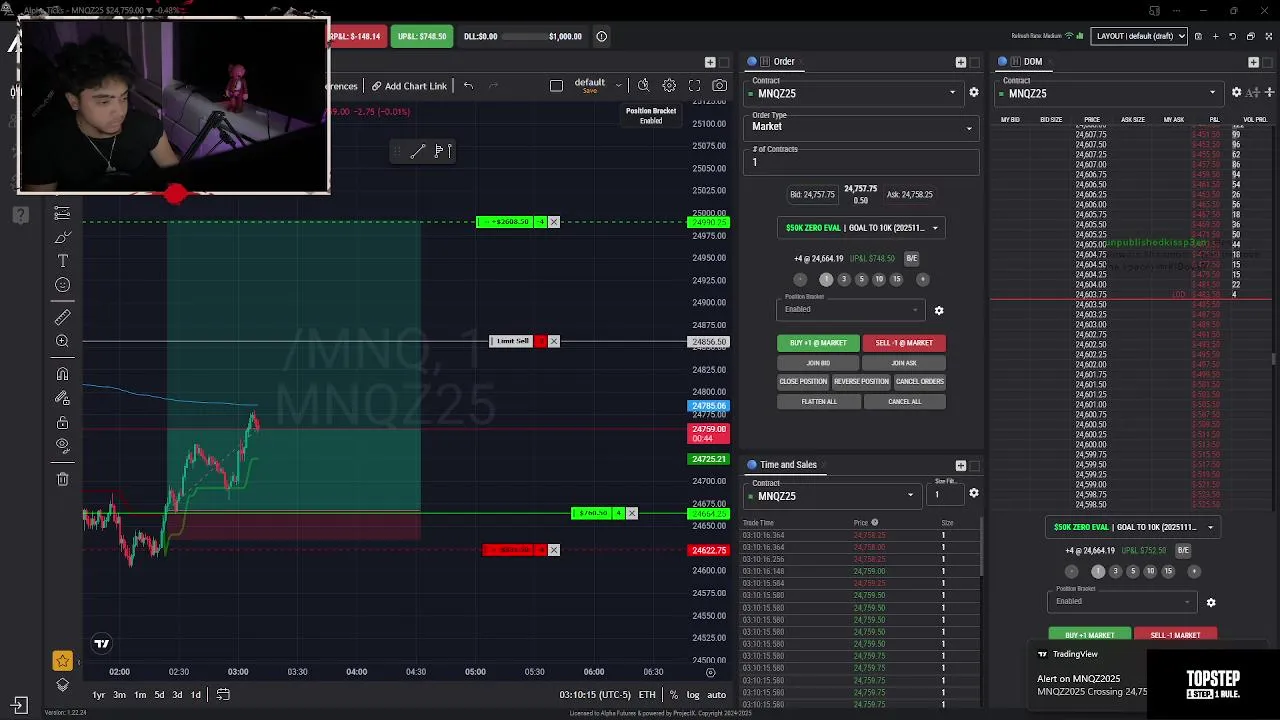Open Order Type Market dropdown
This screenshot has height=720, width=1280.
coord(862,127)
